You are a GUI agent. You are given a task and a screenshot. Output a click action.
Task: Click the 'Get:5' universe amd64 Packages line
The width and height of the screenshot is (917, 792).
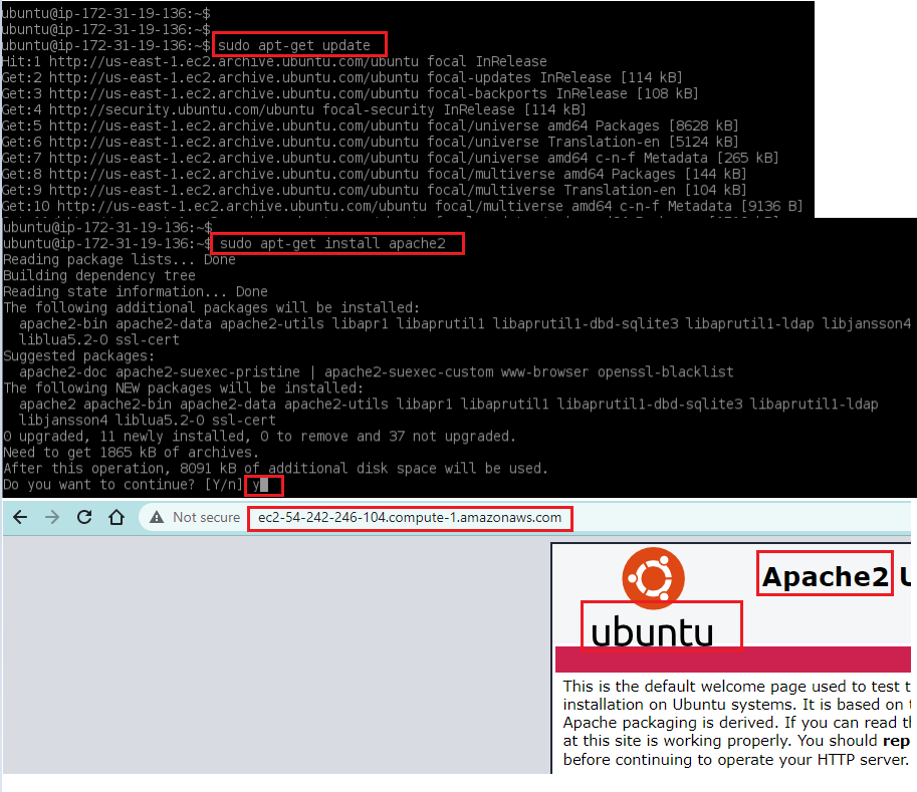tap(370, 126)
